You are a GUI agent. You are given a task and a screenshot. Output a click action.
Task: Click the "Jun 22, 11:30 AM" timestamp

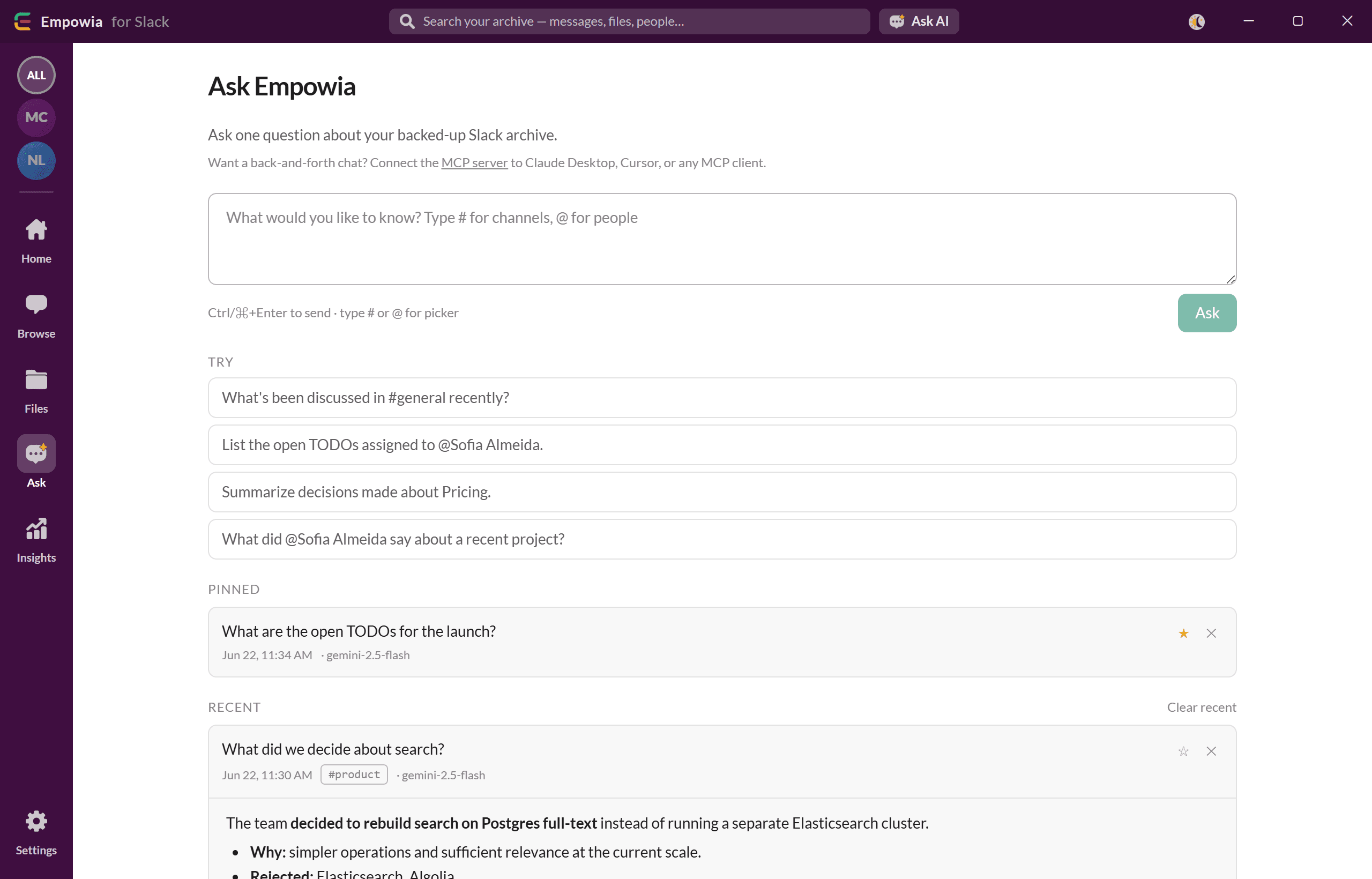[267, 775]
